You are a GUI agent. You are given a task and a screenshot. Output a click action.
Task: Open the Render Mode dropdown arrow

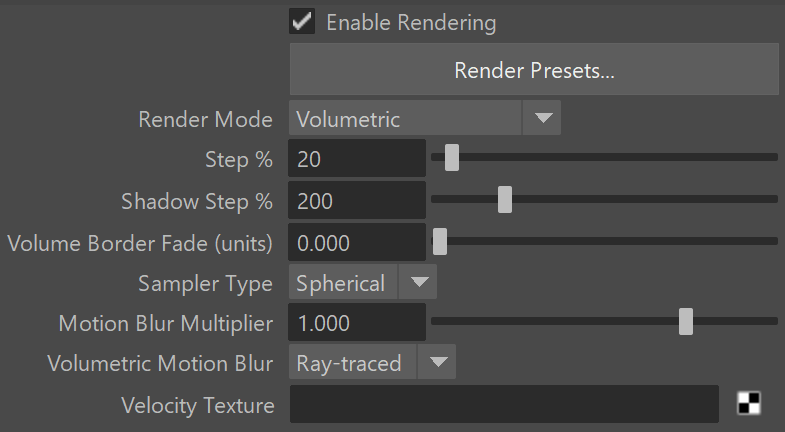[542, 118]
